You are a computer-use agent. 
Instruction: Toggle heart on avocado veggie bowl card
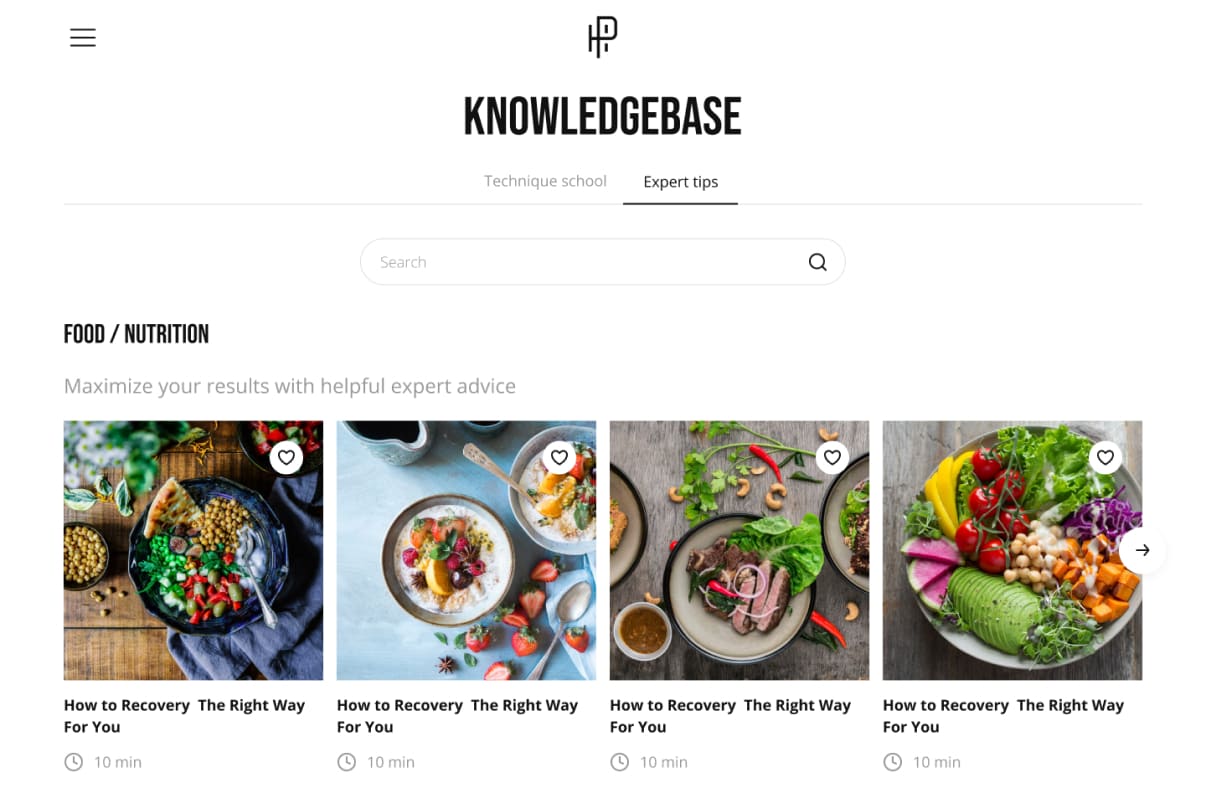pyautogui.click(x=1105, y=457)
